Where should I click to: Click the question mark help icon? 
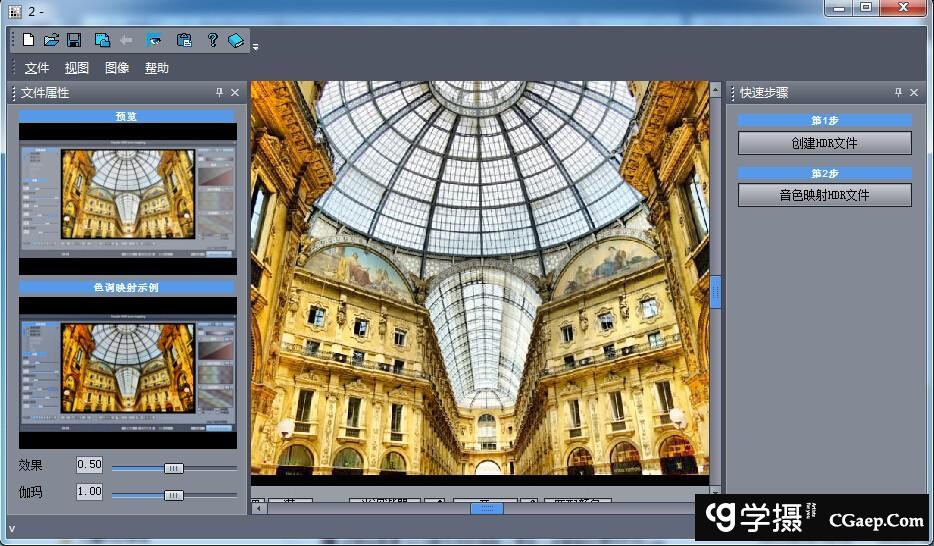tap(212, 40)
